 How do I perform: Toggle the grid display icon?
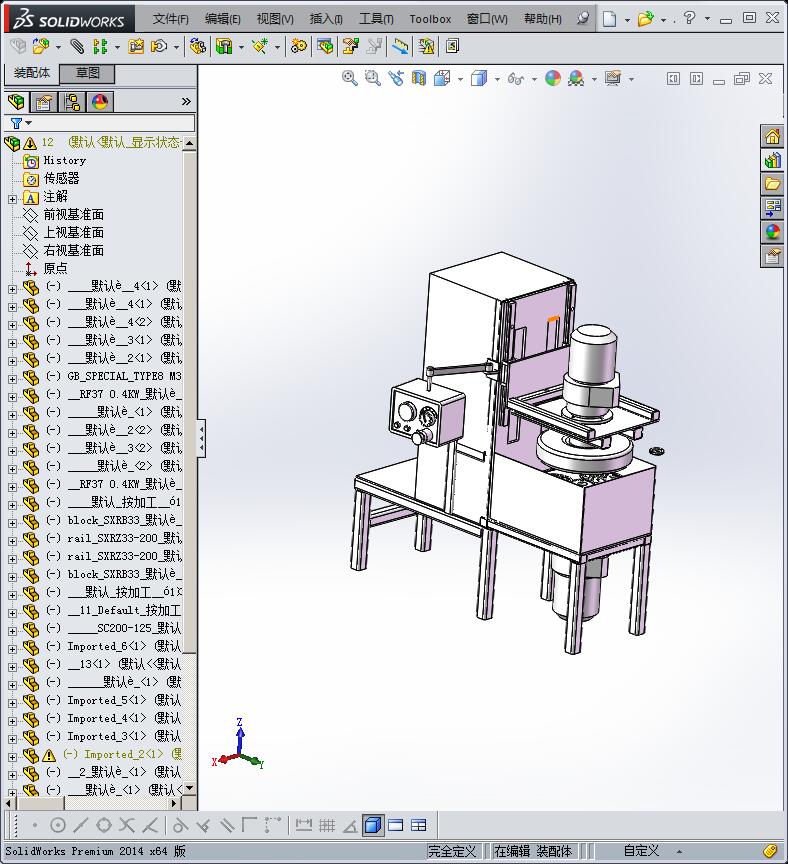coord(327,825)
